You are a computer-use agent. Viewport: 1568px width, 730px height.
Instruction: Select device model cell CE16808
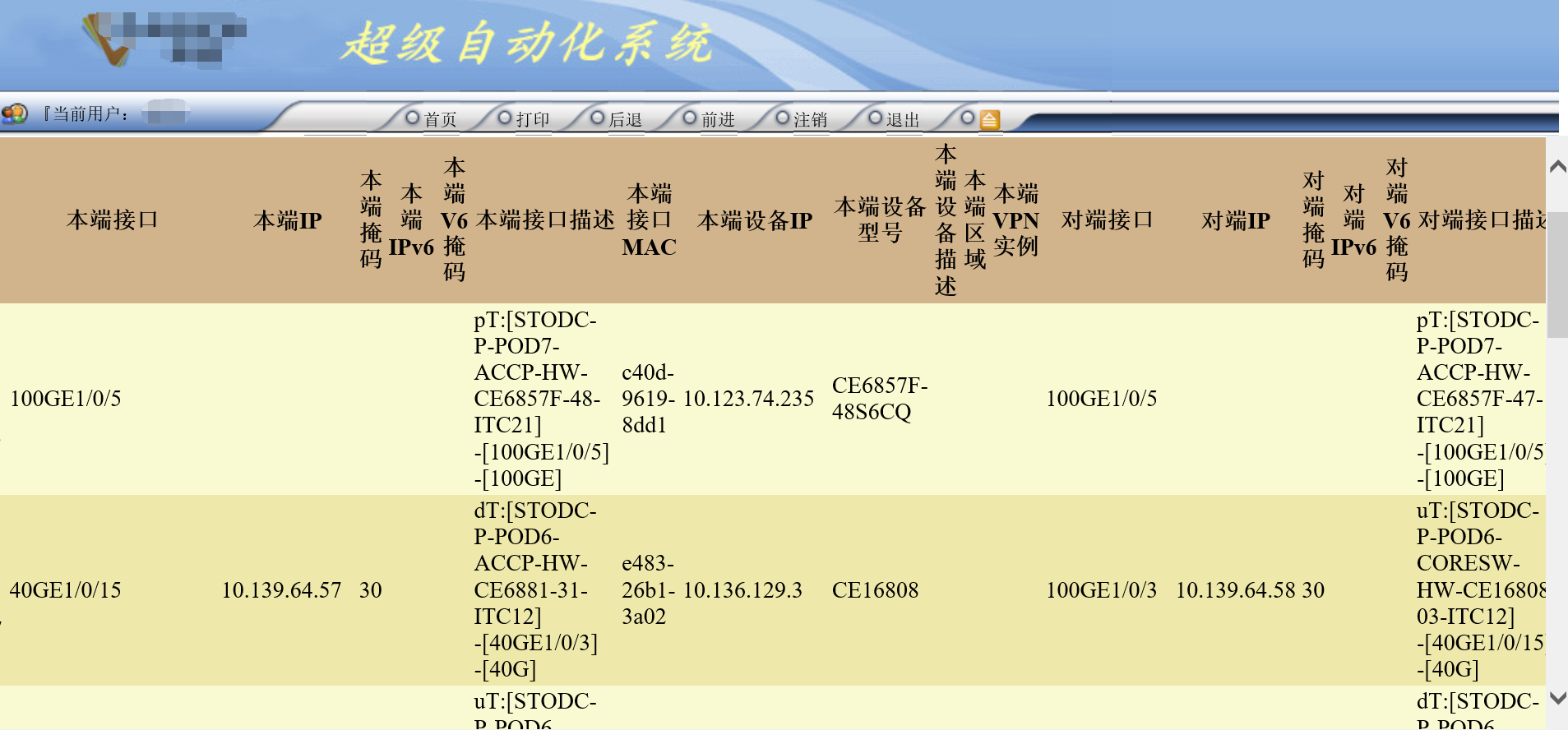[876, 590]
